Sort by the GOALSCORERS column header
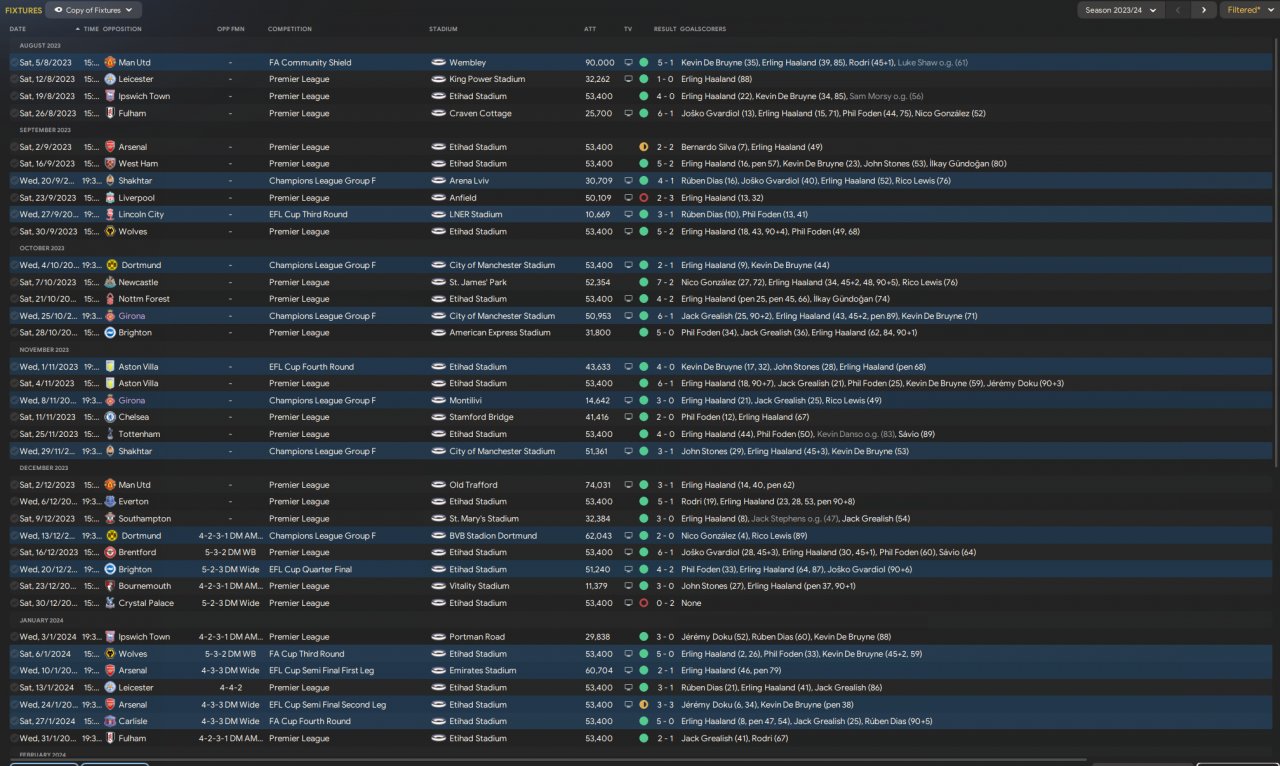 tap(704, 29)
